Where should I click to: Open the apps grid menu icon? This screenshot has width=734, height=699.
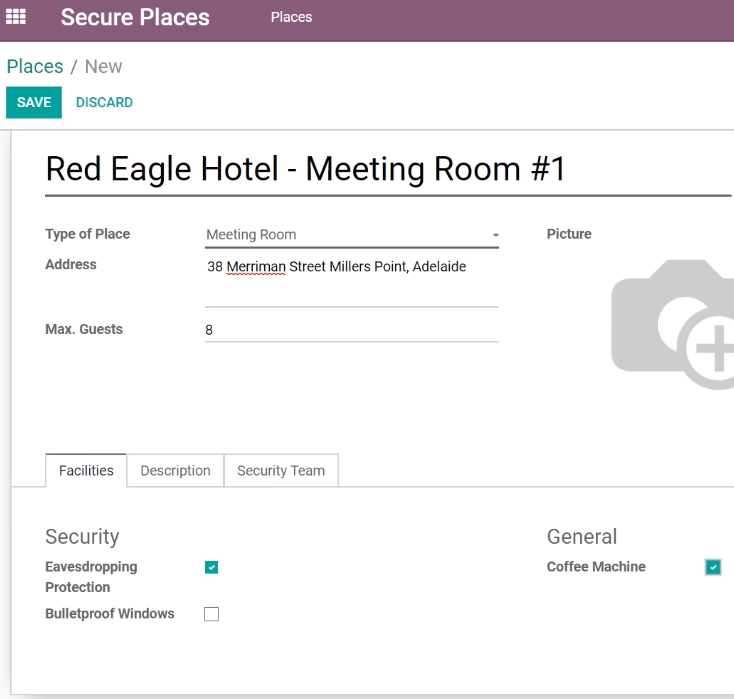tap(15, 17)
